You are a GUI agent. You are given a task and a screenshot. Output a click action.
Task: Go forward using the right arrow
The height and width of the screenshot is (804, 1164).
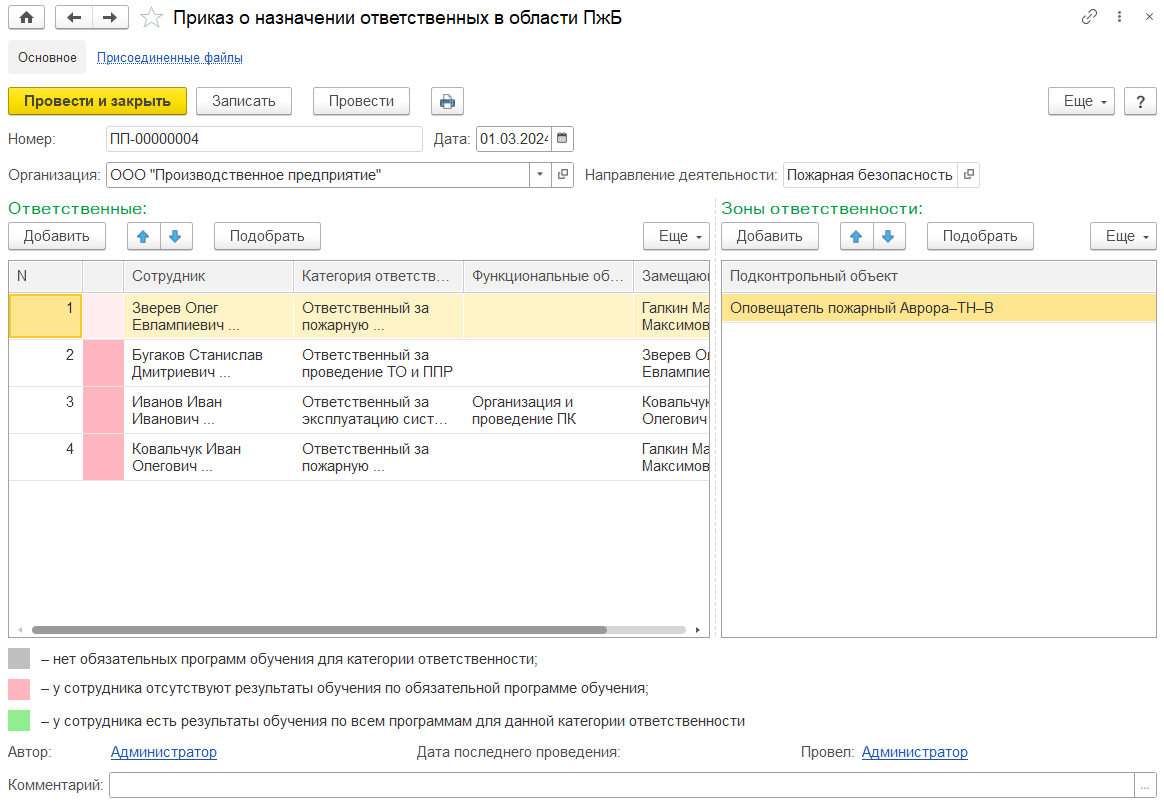point(110,18)
